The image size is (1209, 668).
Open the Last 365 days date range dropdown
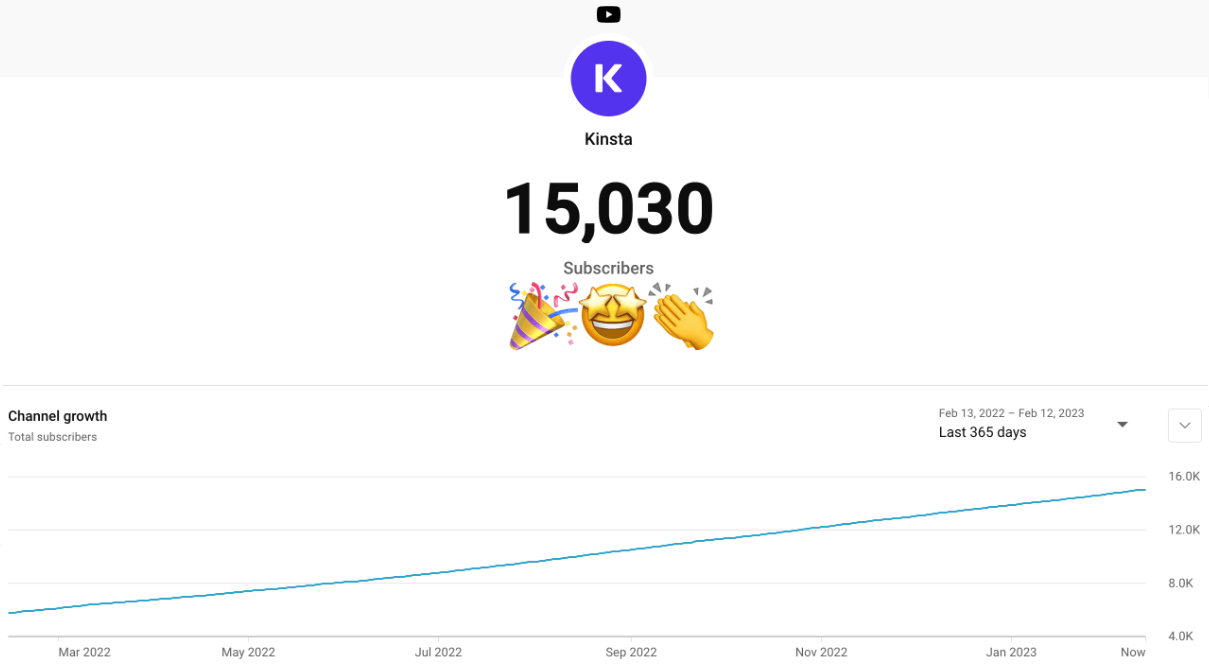982,432
